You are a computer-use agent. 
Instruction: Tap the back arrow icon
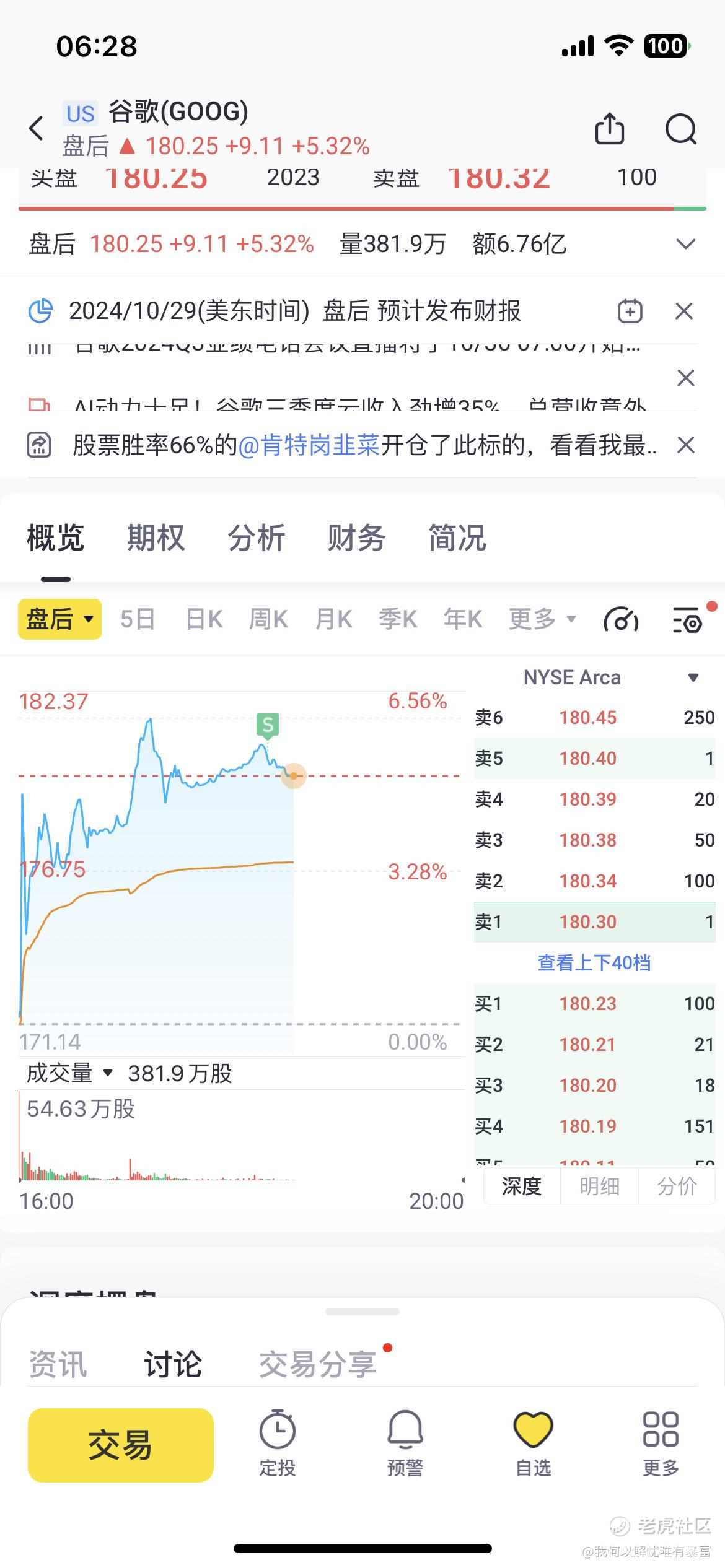click(37, 128)
